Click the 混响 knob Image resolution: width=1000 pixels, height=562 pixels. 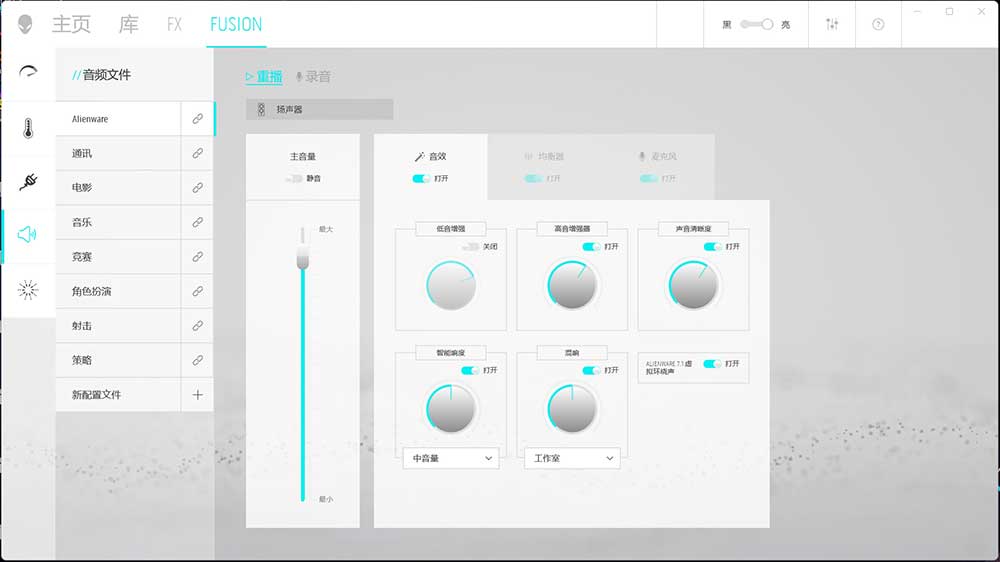(572, 408)
